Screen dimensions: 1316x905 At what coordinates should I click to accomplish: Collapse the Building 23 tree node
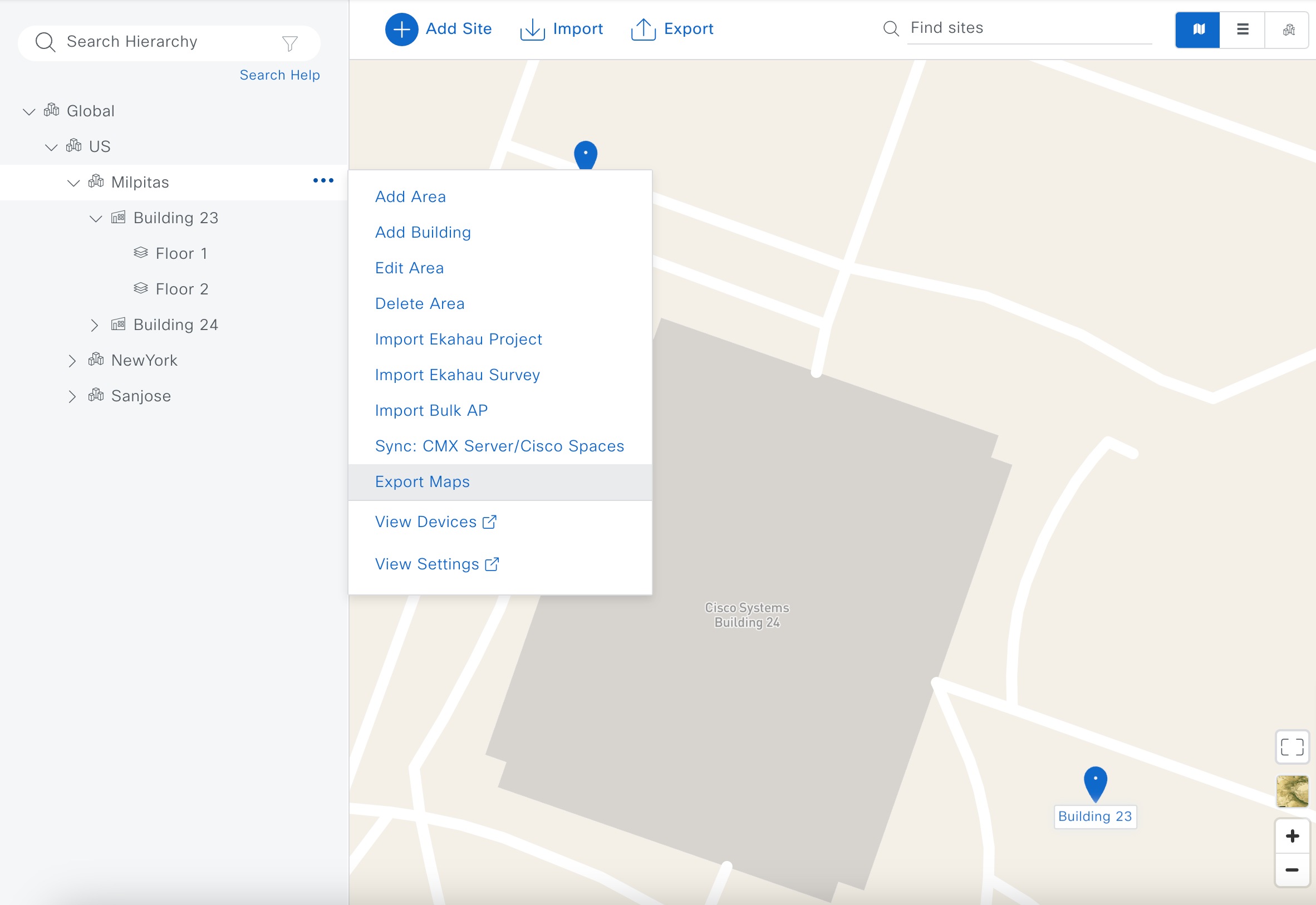[x=95, y=218]
